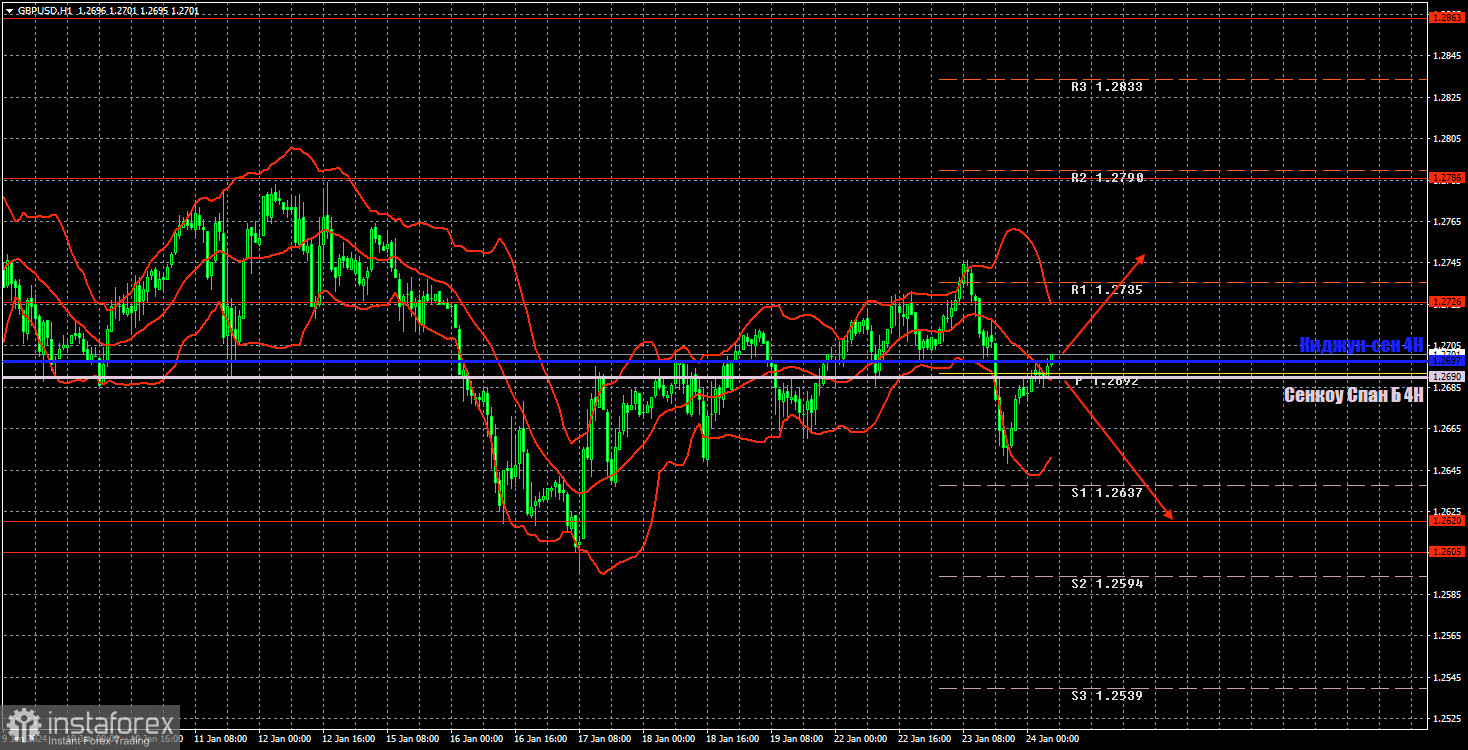
Task: Click the 1.2645 price scale value
Action: tap(1447, 470)
